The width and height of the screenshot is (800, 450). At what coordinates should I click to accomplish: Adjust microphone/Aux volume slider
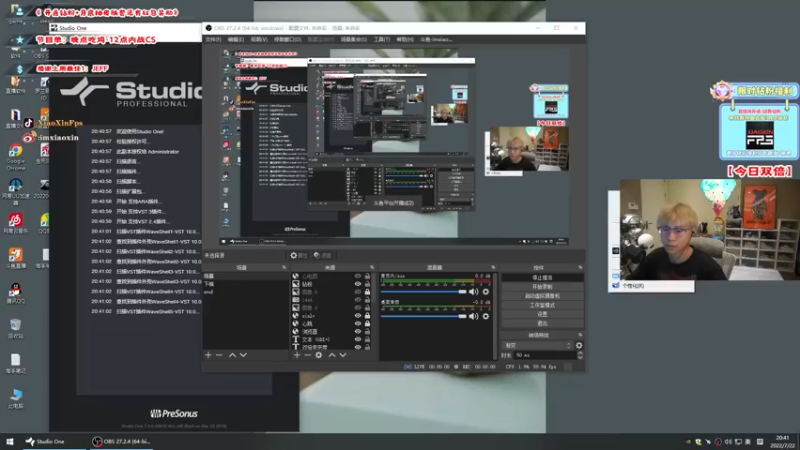[x=424, y=292]
